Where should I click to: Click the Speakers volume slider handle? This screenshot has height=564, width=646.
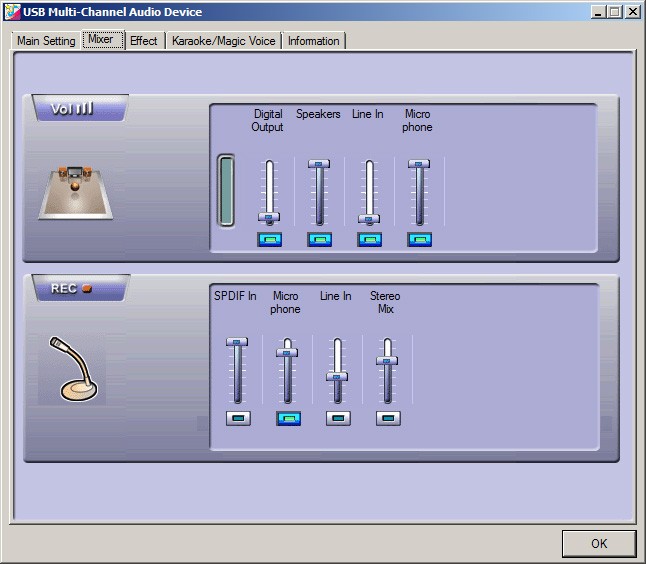click(319, 164)
